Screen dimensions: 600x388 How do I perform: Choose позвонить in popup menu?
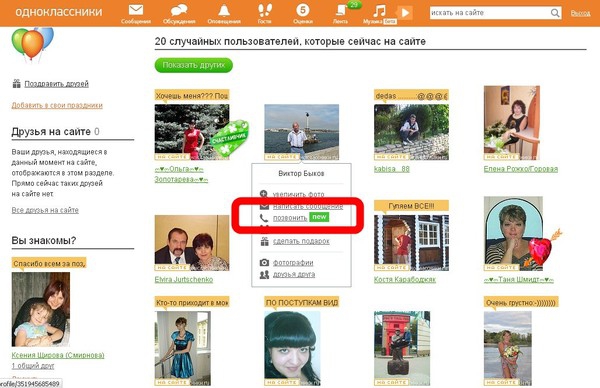point(290,218)
